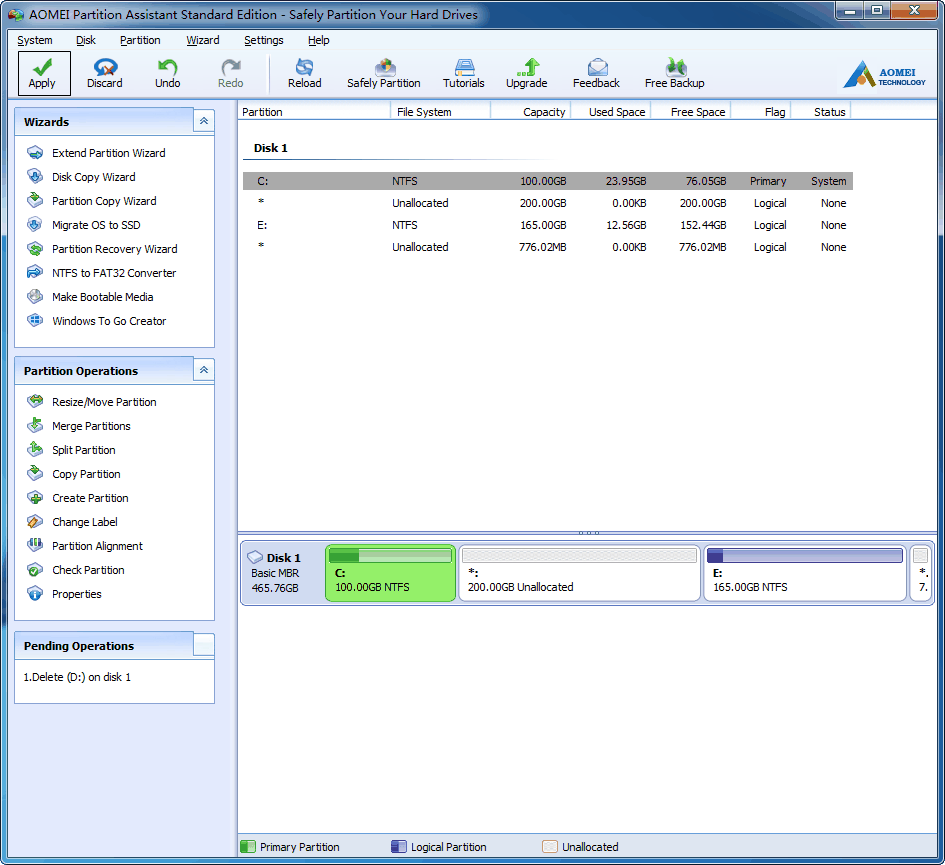Click Disk 1 Basic MBR label
Viewport: 945px width, 865px height.
pyautogui.click(x=275, y=573)
